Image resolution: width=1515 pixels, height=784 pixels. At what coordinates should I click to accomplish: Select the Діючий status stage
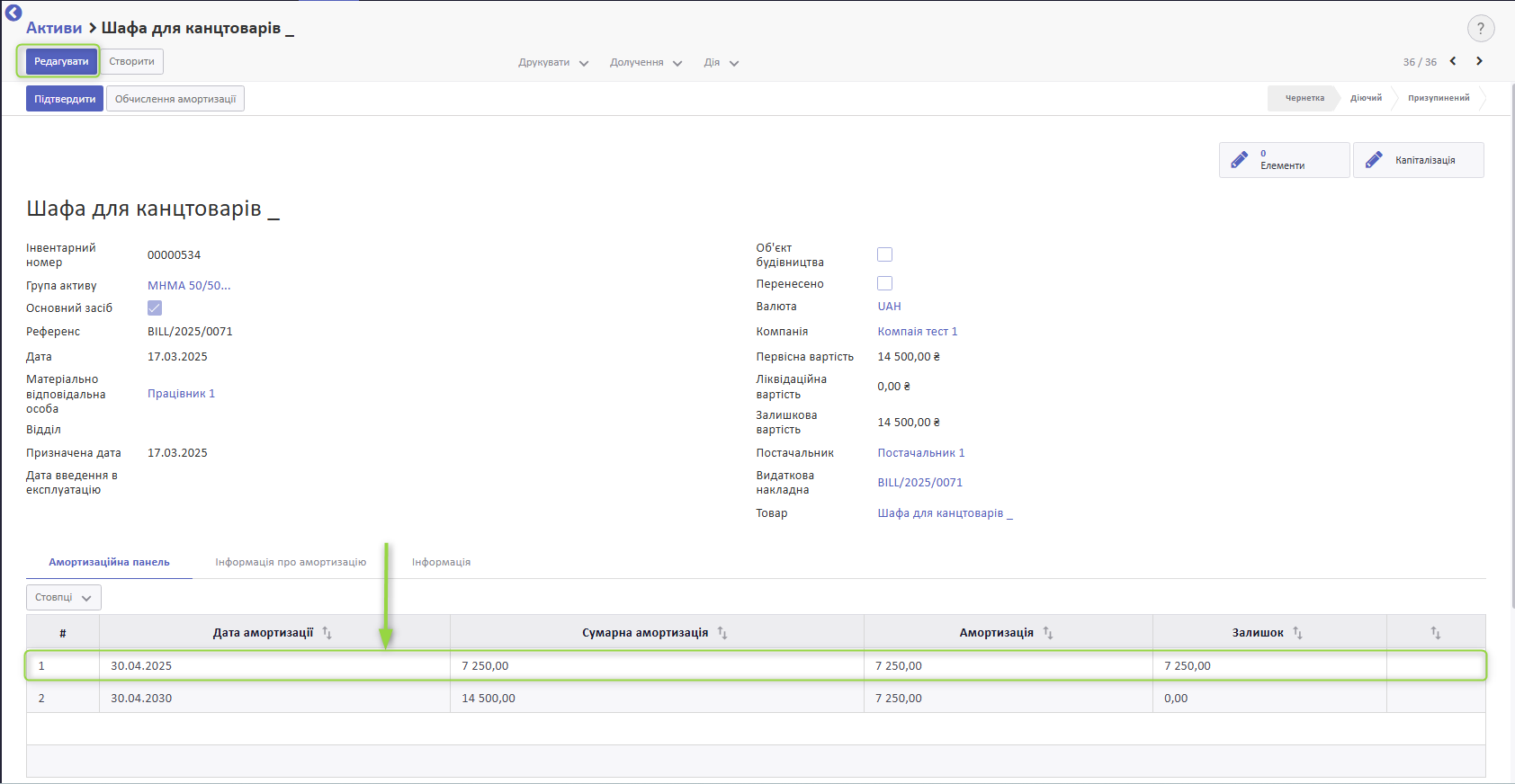[x=1366, y=98]
